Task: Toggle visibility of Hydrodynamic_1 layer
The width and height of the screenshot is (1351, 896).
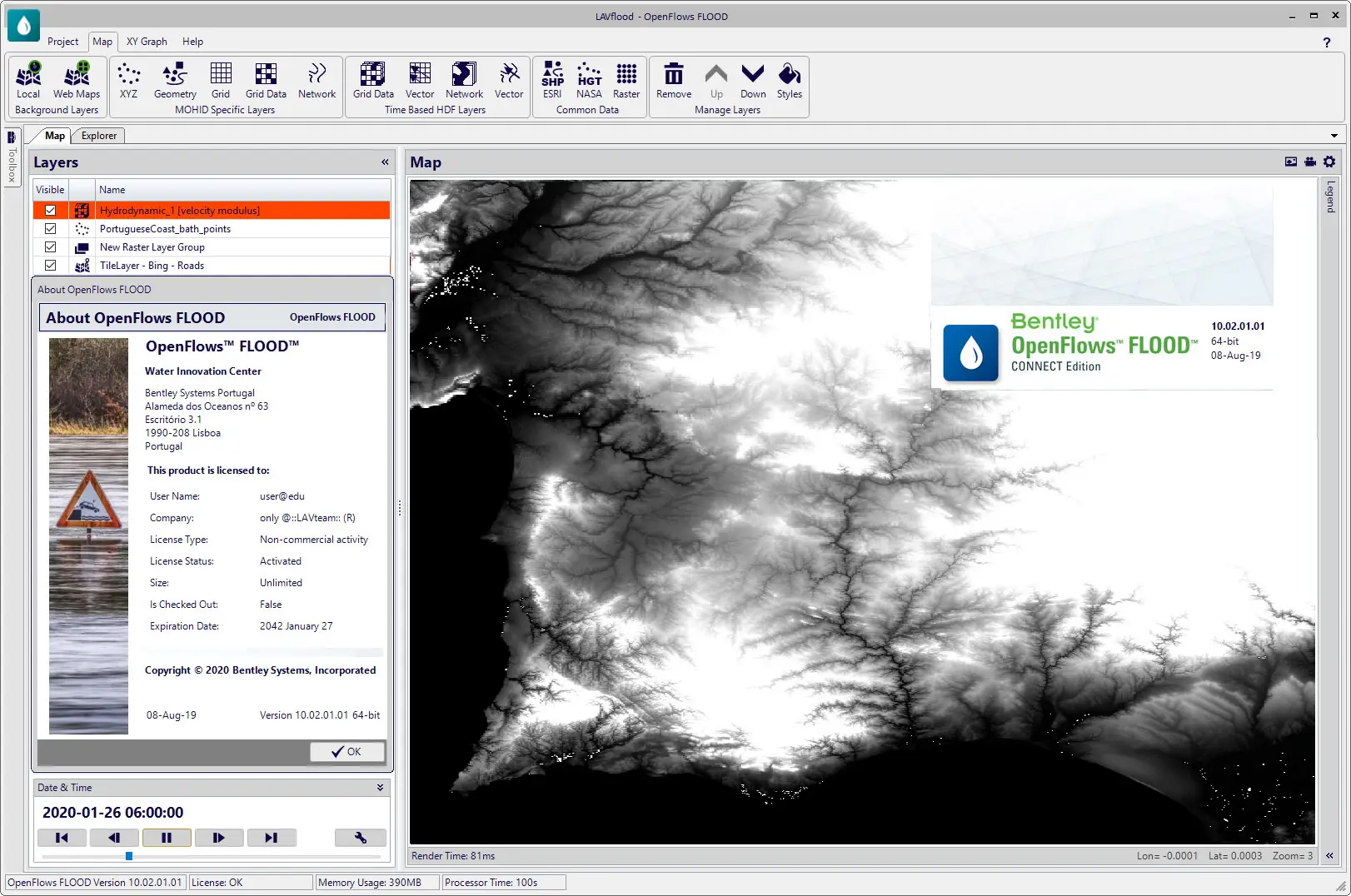Action: [50, 211]
